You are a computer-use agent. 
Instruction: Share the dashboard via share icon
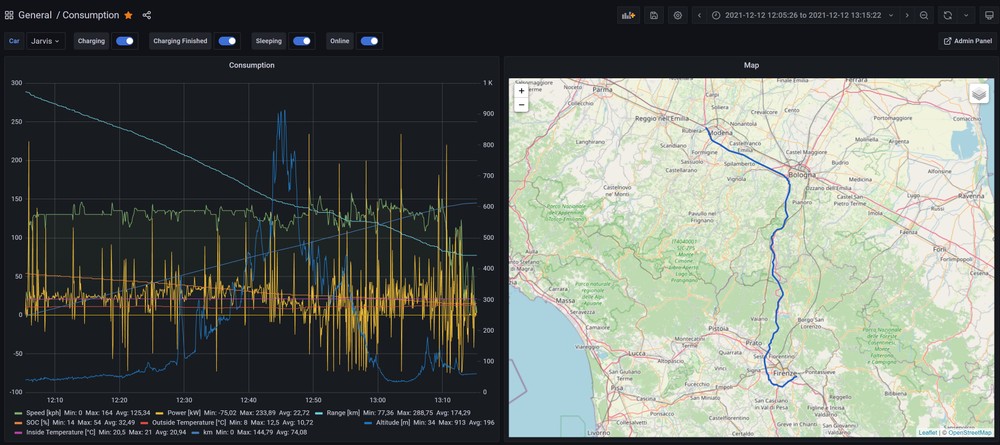pyautogui.click(x=147, y=15)
